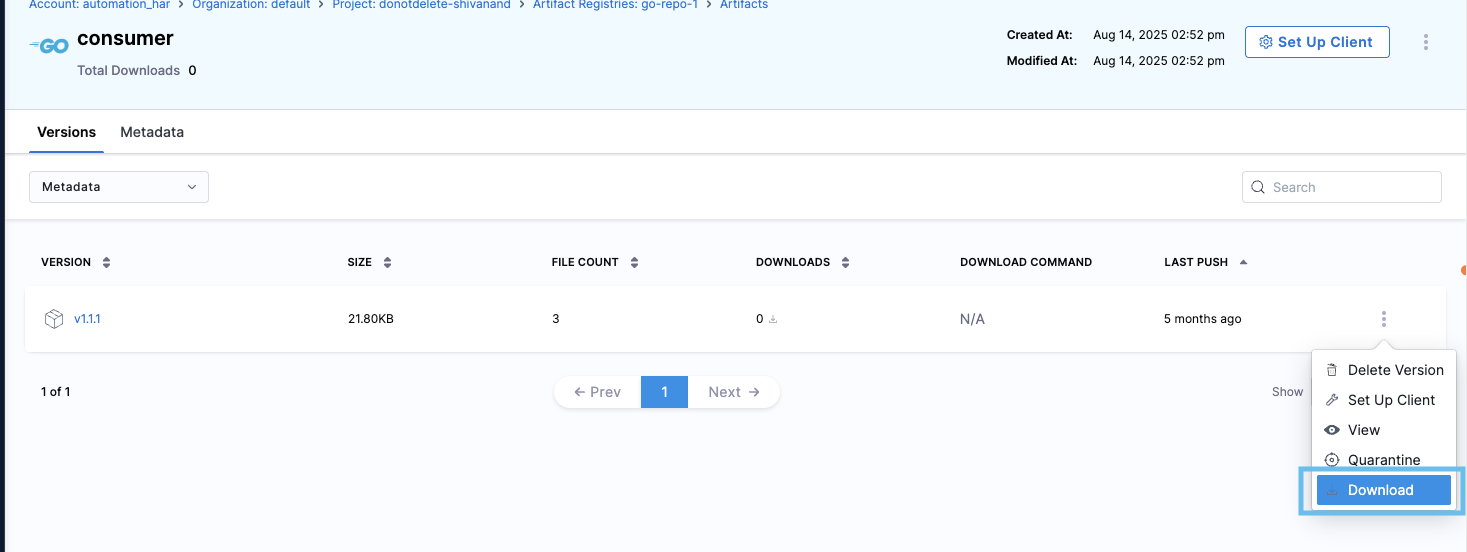Open the v1.1.1 version link
This screenshot has width=1467, height=552.
pyautogui.click(x=87, y=319)
